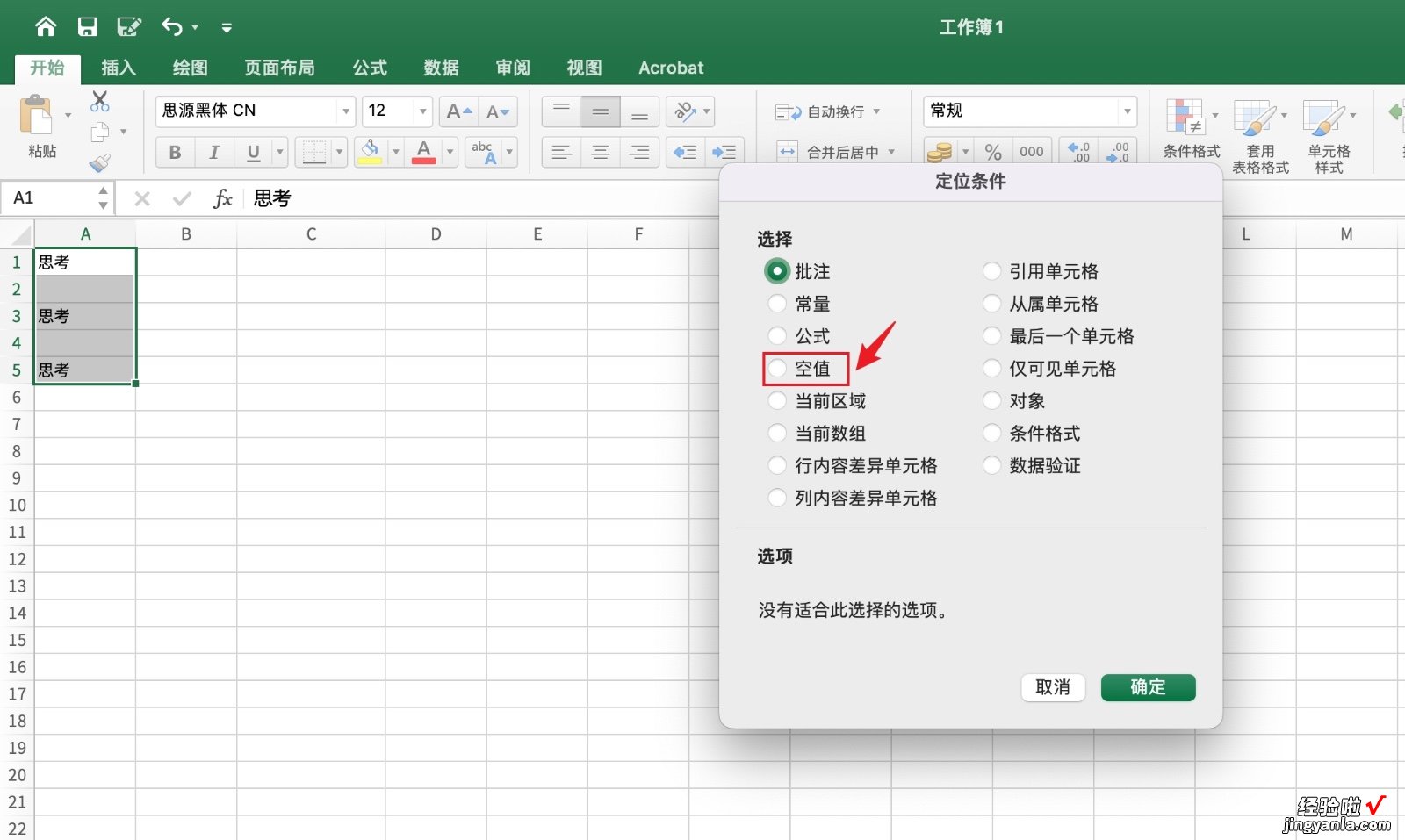Switch to 公式 tab
1405x840 pixels.
pos(371,68)
